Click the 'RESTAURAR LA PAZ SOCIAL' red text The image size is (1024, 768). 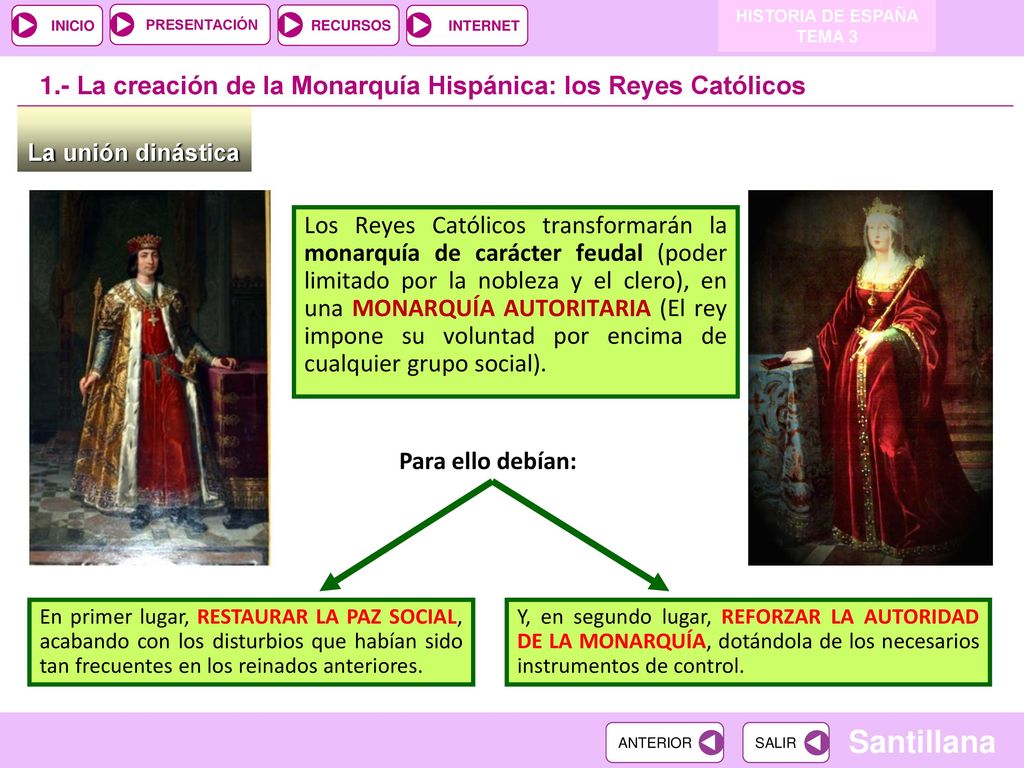coord(327,616)
